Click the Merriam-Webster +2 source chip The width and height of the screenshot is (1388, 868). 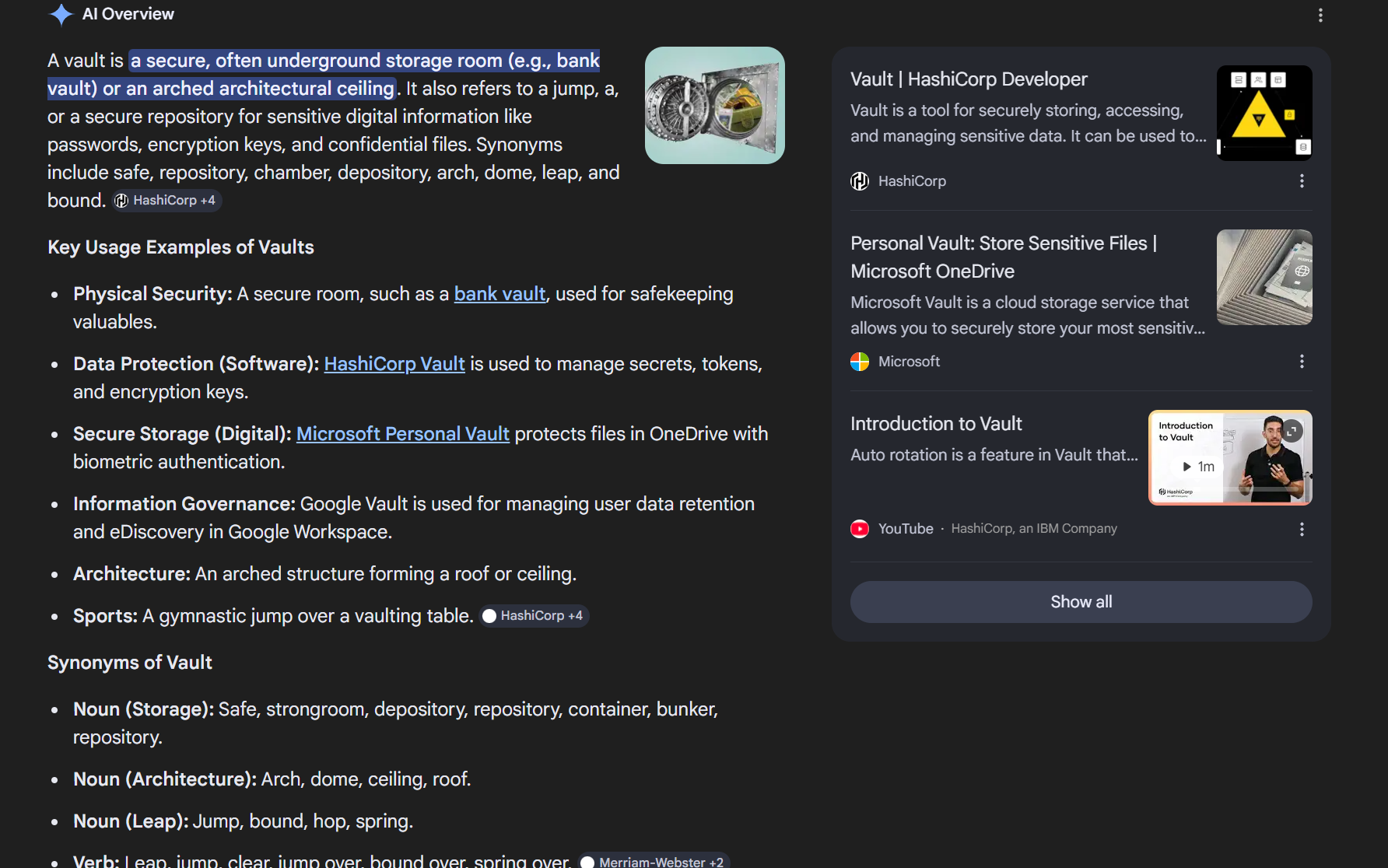(x=654, y=861)
